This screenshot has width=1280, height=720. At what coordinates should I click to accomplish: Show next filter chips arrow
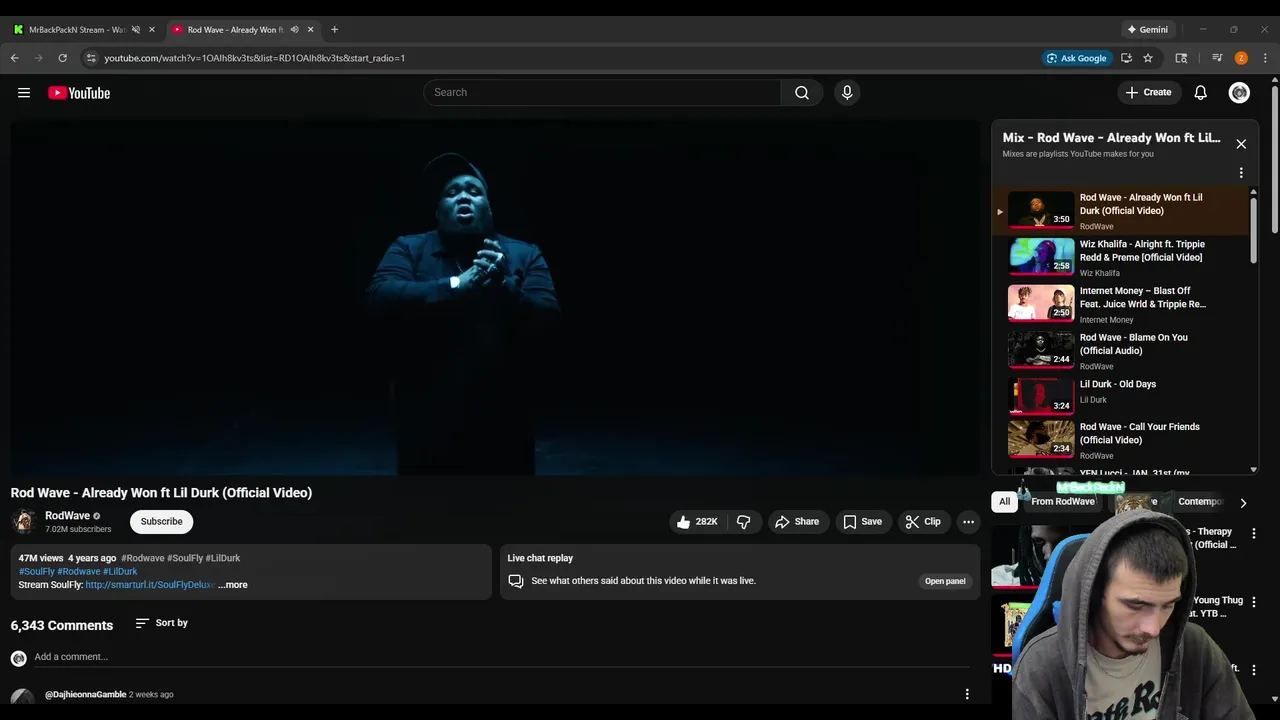click(1243, 503)
